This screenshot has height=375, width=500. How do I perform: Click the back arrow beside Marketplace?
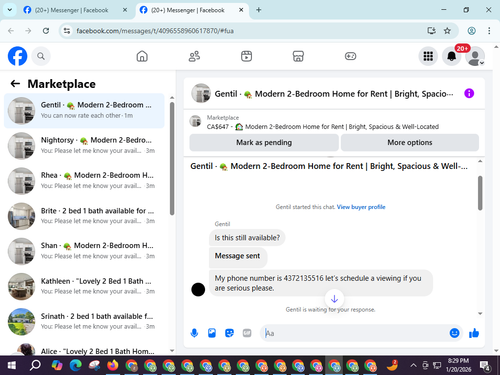click(x=15, y=84)
